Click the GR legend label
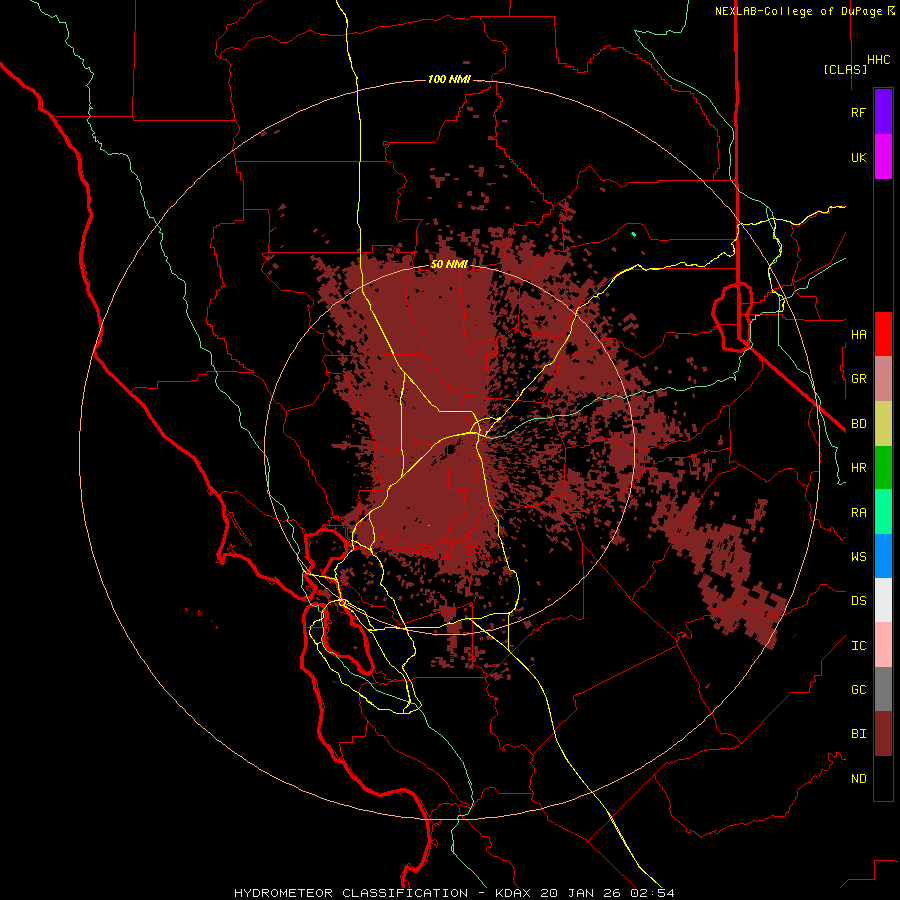 pyautogui.click(x=859, y=379)
